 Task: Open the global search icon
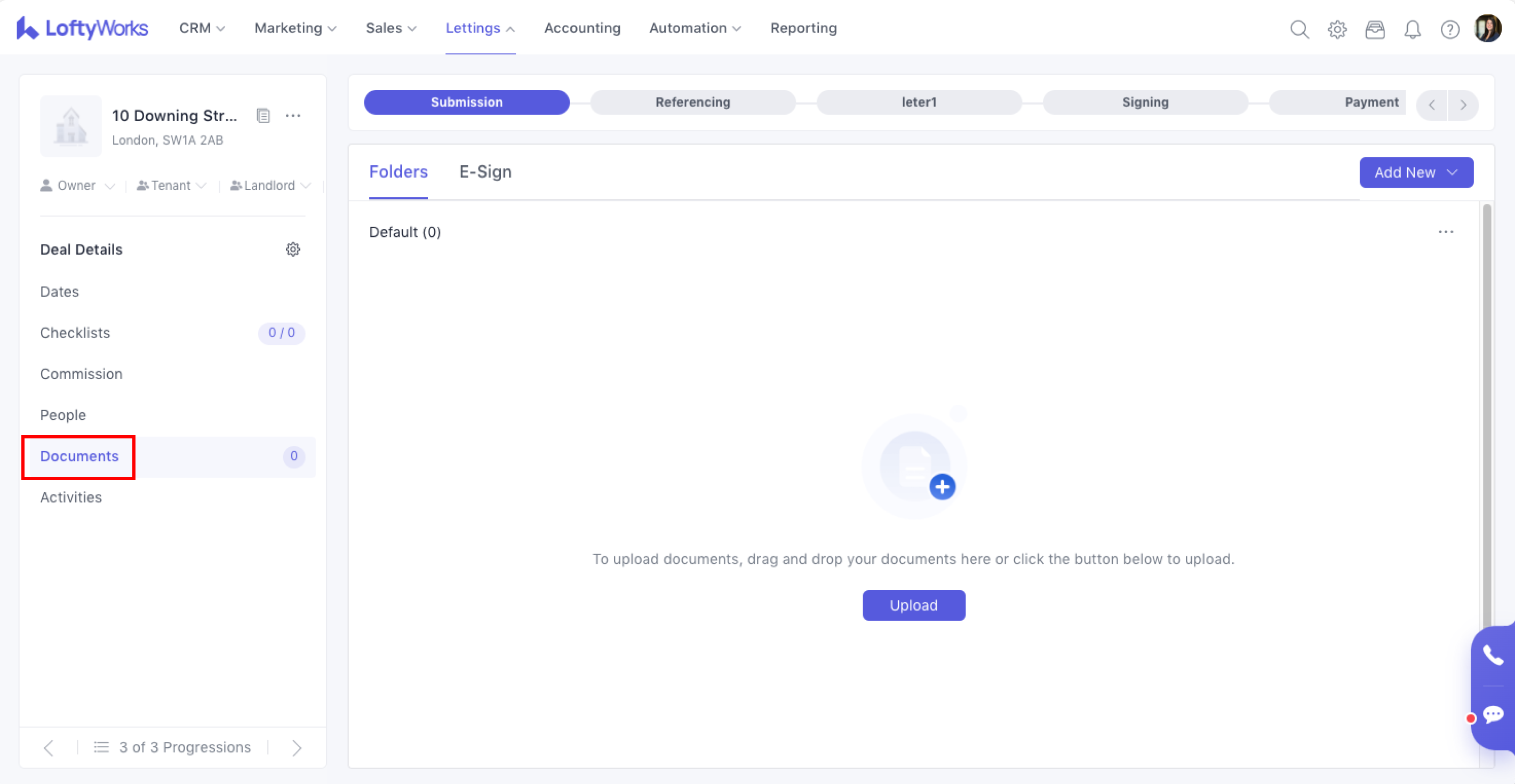(1298, 29)
